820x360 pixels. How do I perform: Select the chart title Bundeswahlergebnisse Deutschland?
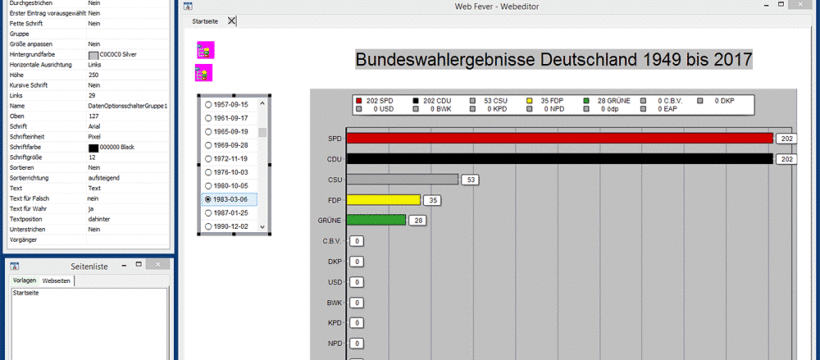pyautogui.click(x=554, y=59)
